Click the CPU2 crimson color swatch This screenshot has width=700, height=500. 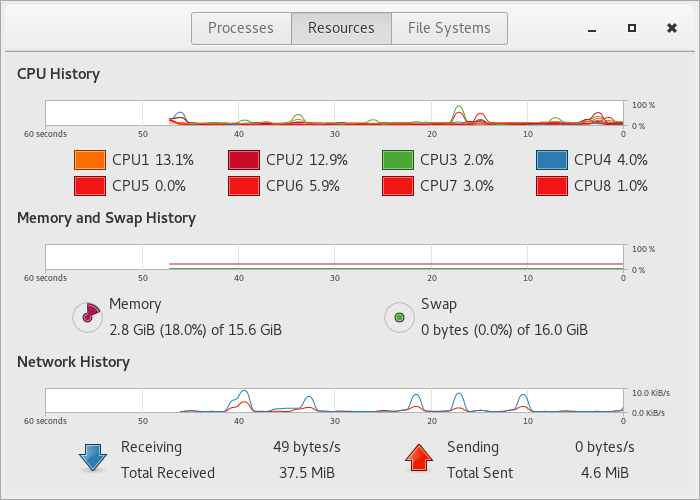244,160
